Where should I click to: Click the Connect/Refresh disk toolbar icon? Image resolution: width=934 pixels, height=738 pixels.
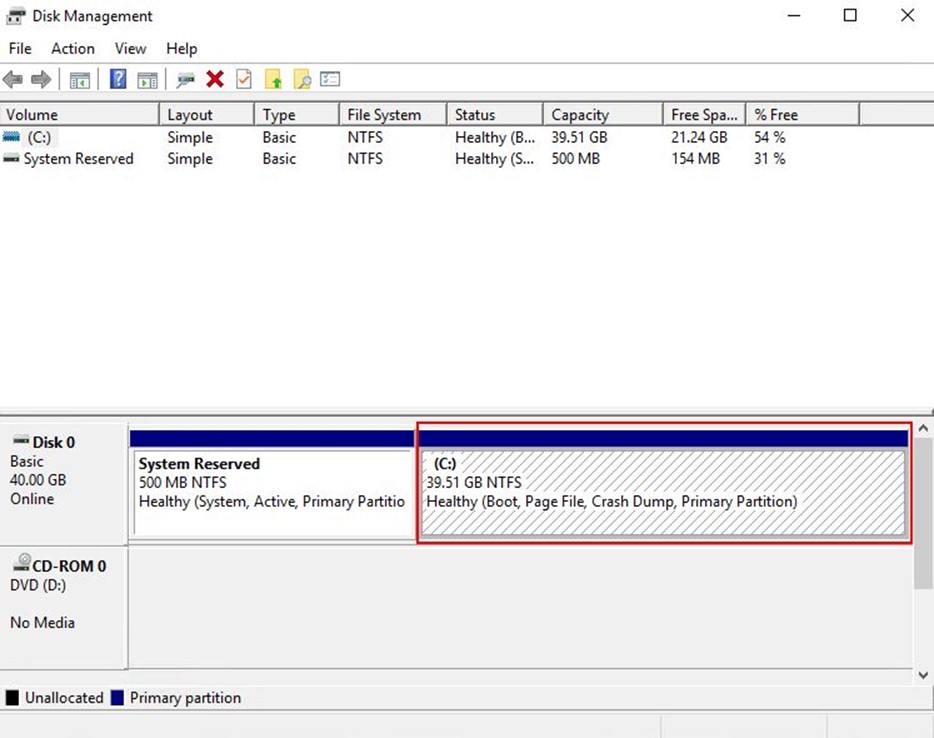pyautogui.click(x=185, y=79)
